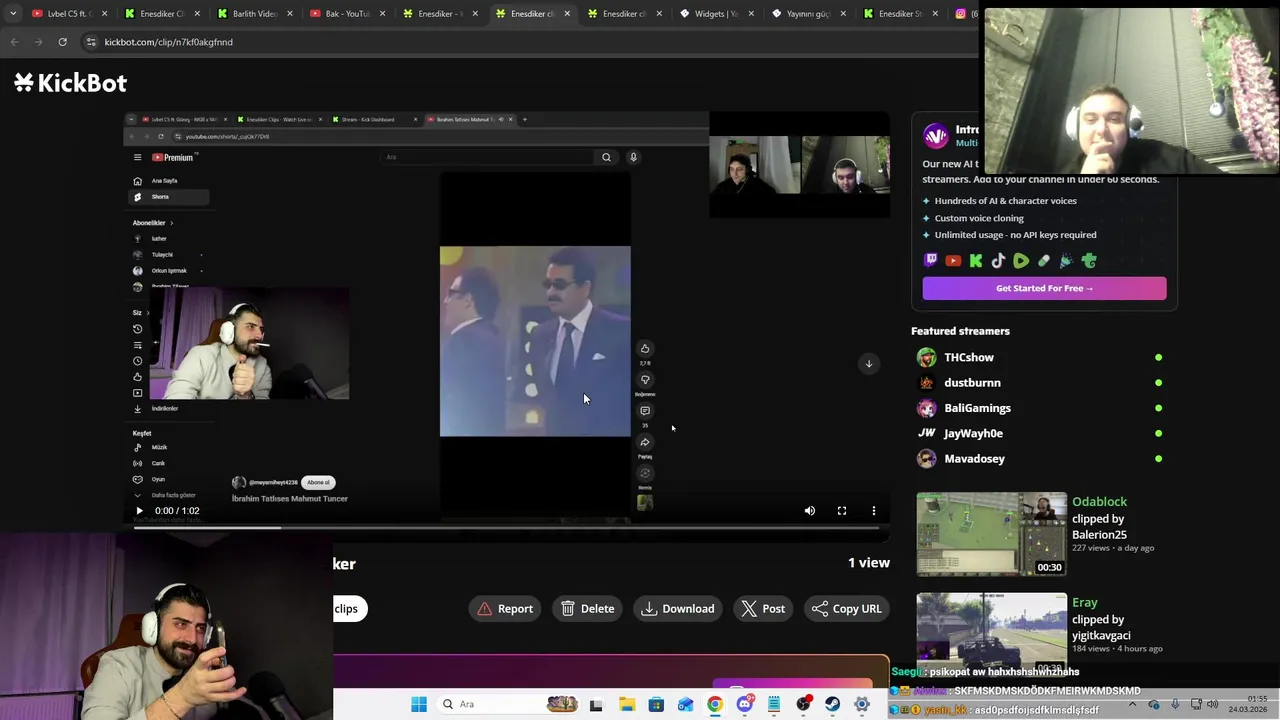
Task: Report this clip
Action: (x=506, y=609)
